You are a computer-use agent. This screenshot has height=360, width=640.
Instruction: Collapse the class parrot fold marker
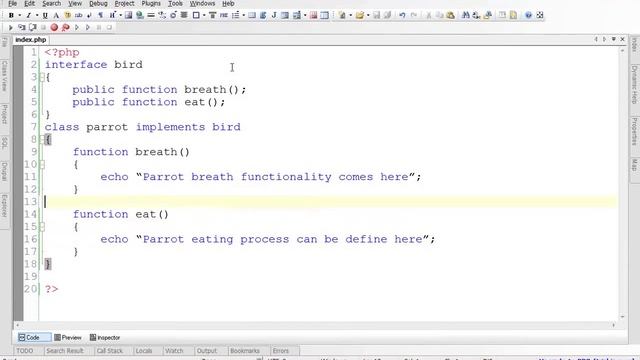click(42, 139)
